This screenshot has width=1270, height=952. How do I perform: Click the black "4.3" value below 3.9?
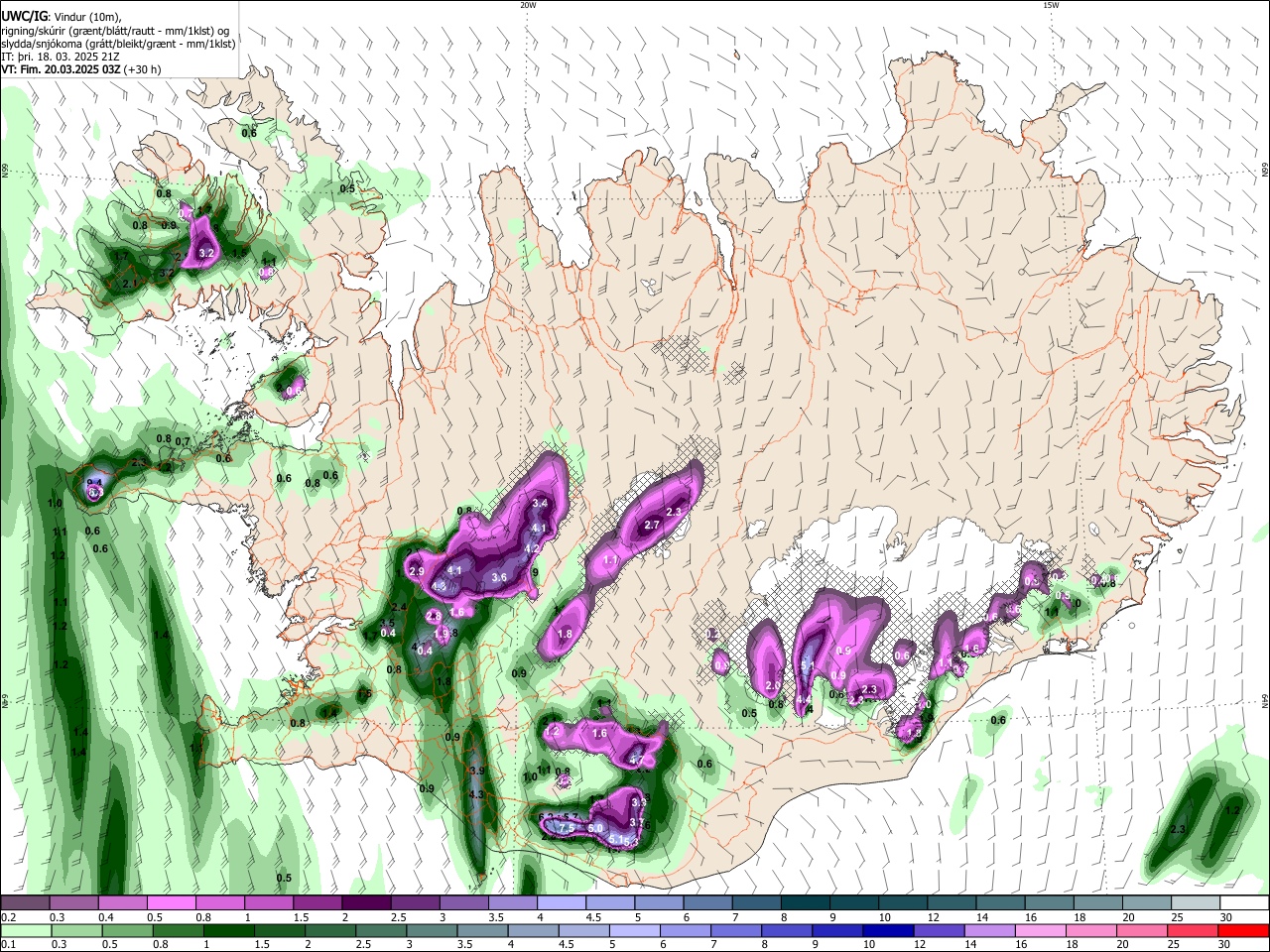pyautogui.click(x=475, y=795)
